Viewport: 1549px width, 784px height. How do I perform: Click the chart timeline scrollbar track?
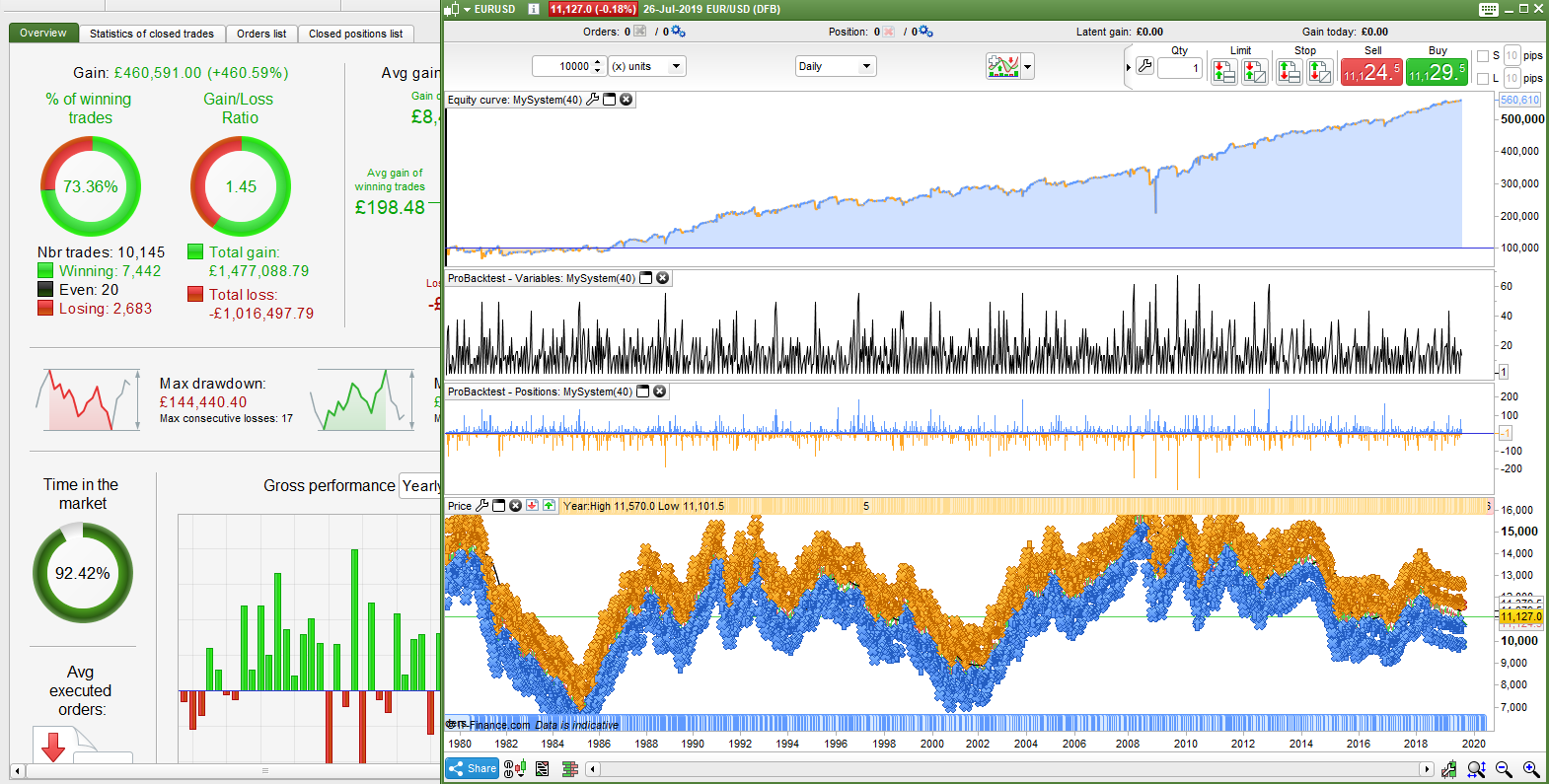(1009, 769)
